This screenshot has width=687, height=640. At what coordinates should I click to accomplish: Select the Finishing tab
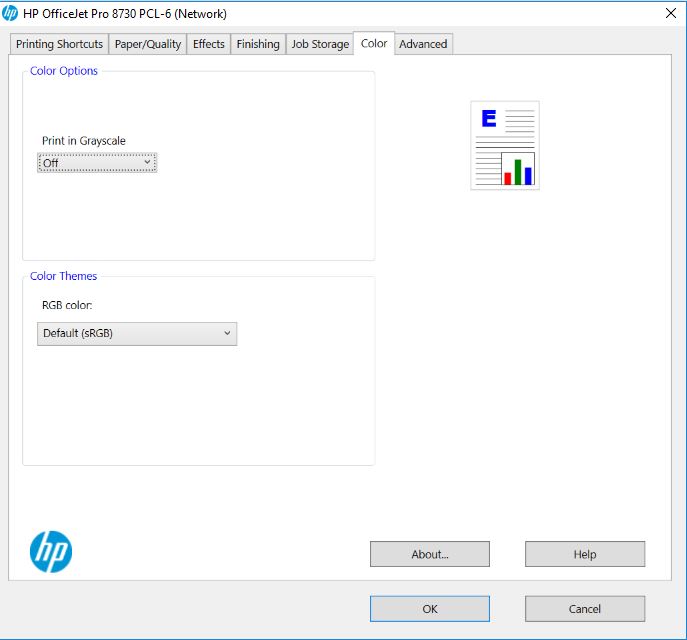(258, 44)
